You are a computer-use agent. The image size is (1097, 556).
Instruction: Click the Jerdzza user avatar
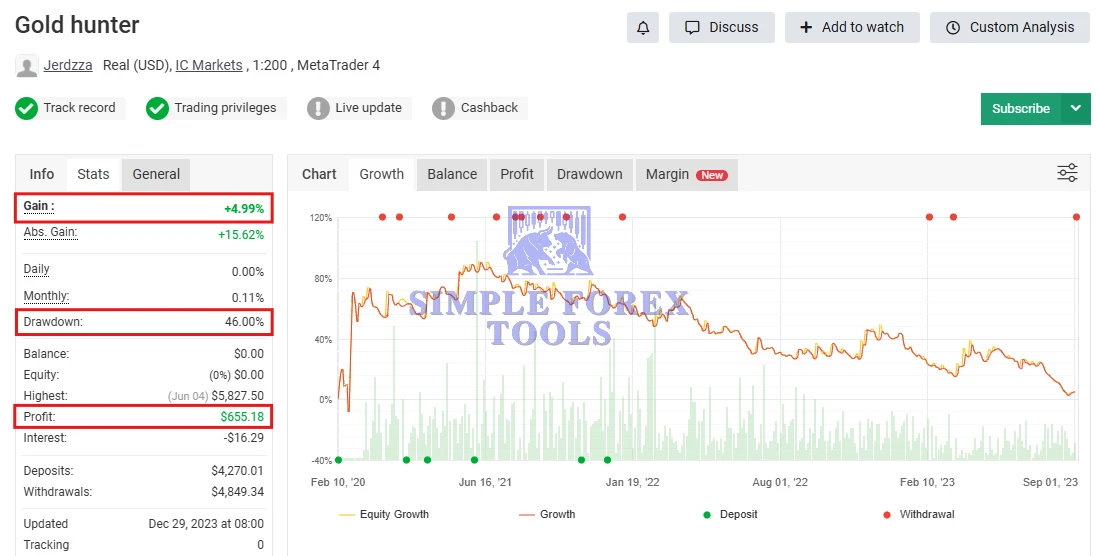click(x=27, y=66)
